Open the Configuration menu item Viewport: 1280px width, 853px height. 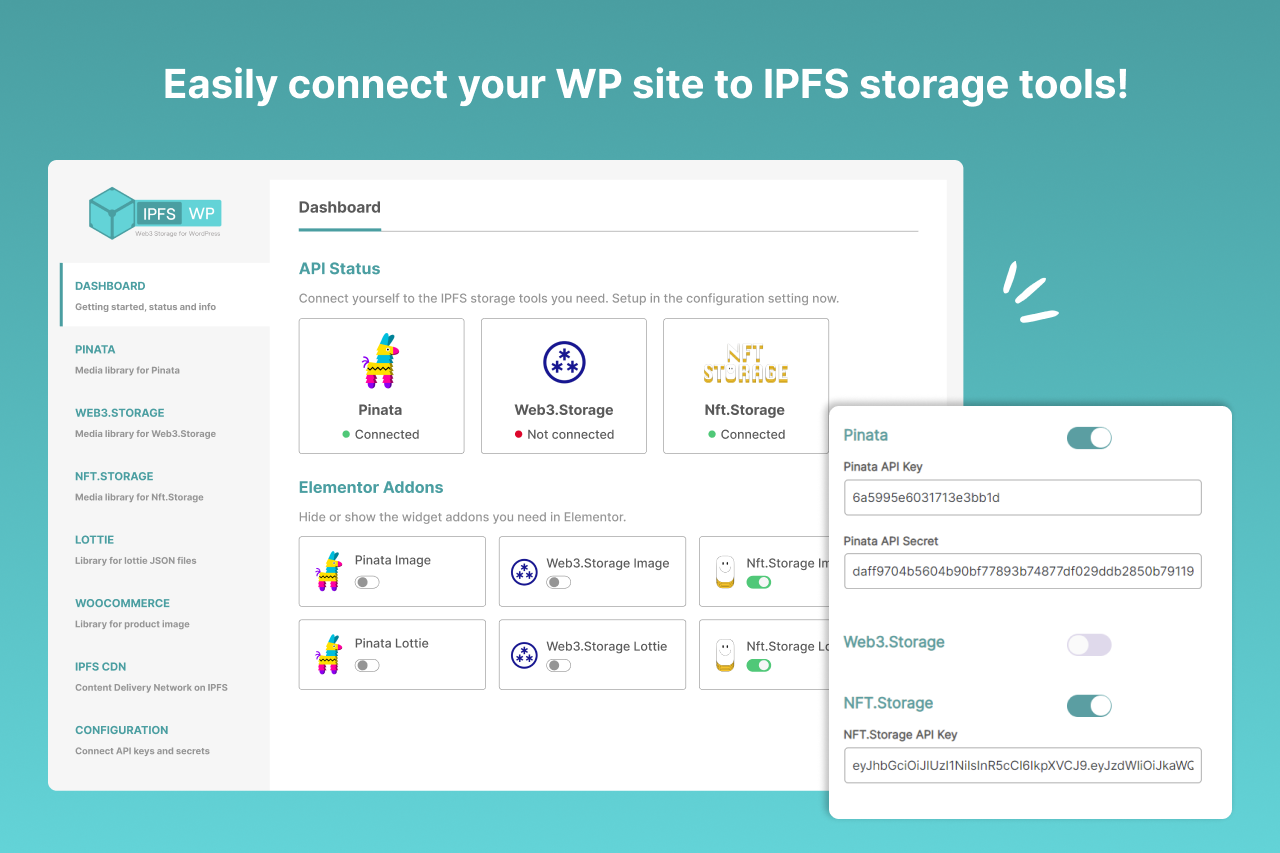tap(165, 740)
